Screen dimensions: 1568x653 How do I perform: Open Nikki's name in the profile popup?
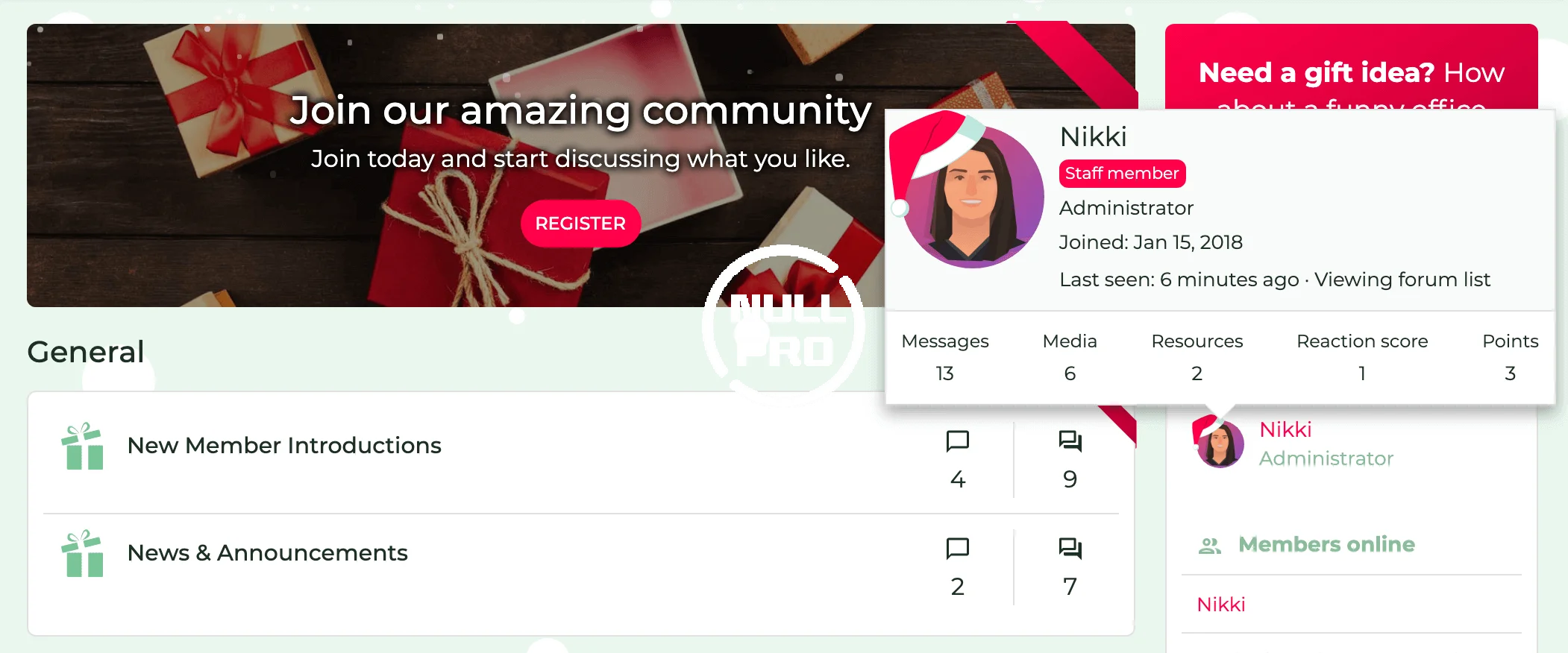[x=1093, y=137]
